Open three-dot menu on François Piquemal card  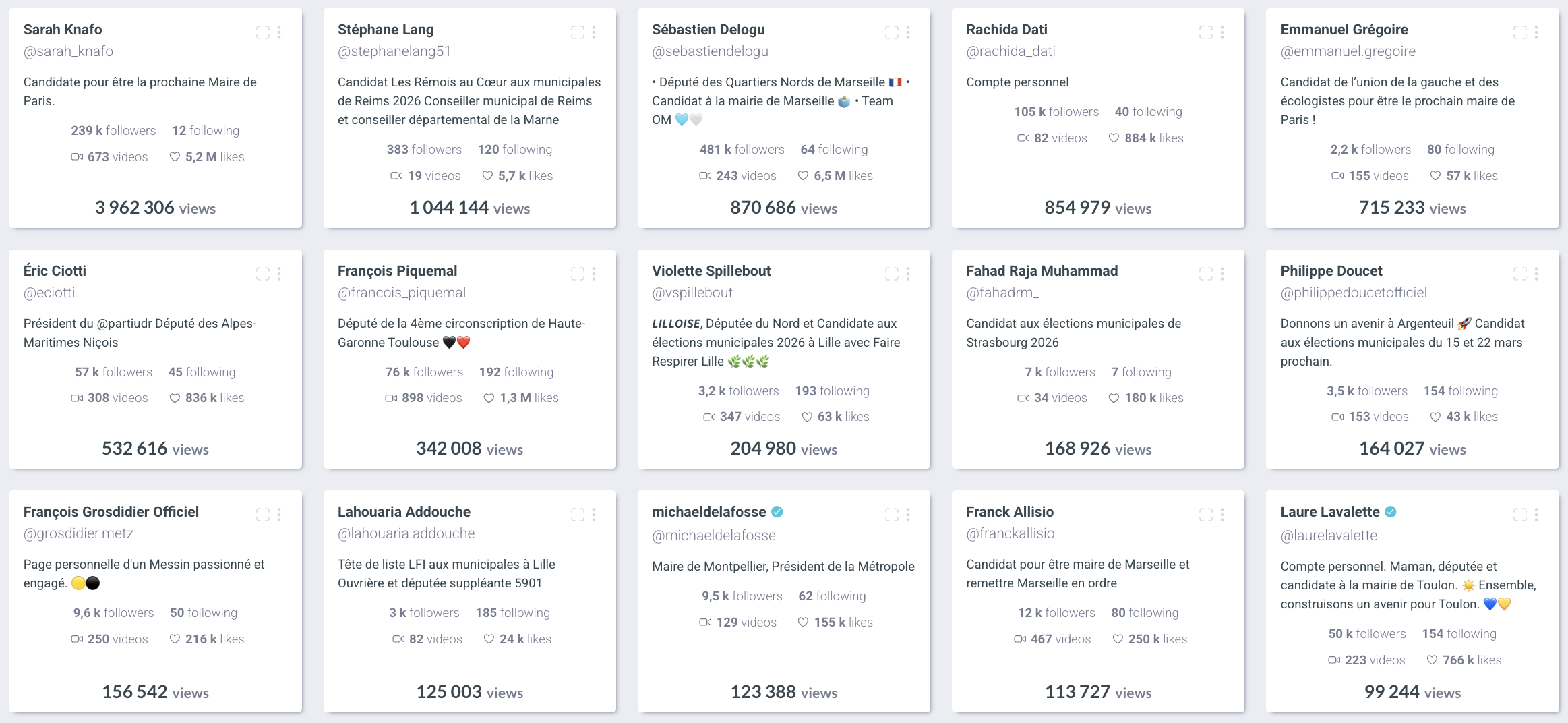click(x=594, y=274)
